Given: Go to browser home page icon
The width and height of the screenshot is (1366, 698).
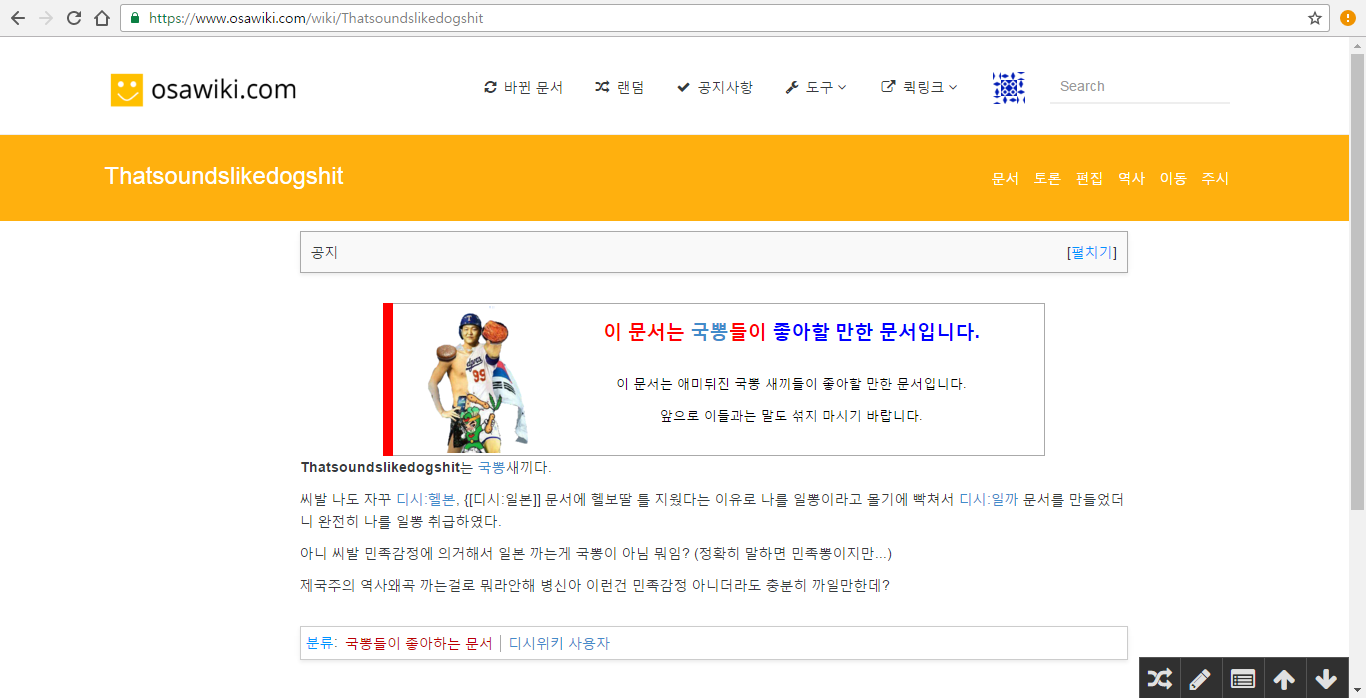Looking at the screenshot, I should coord(101,18).
